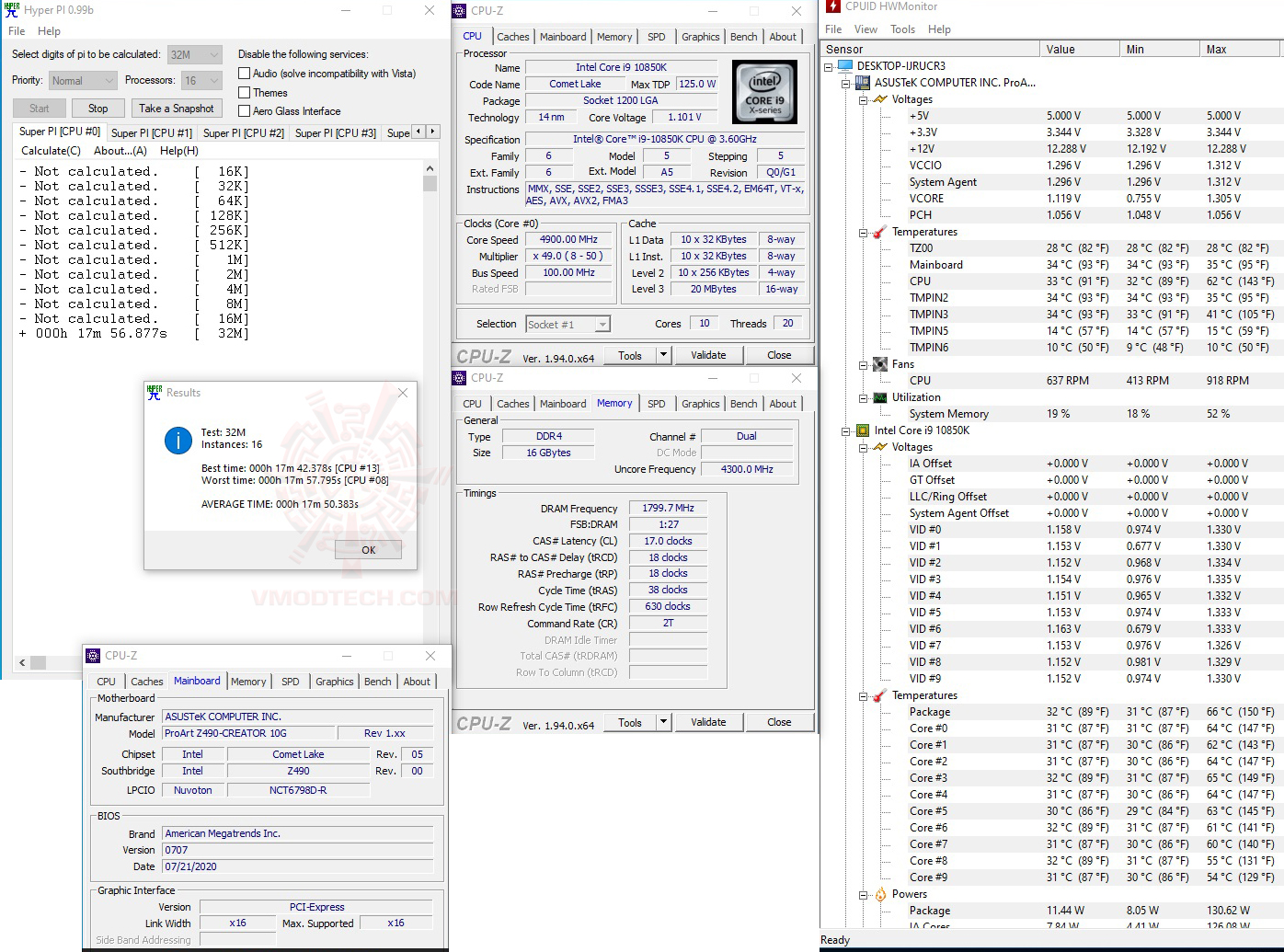
Task: Click the motherboard Temperatures thermometer icon
Action: tap(879, 232)
